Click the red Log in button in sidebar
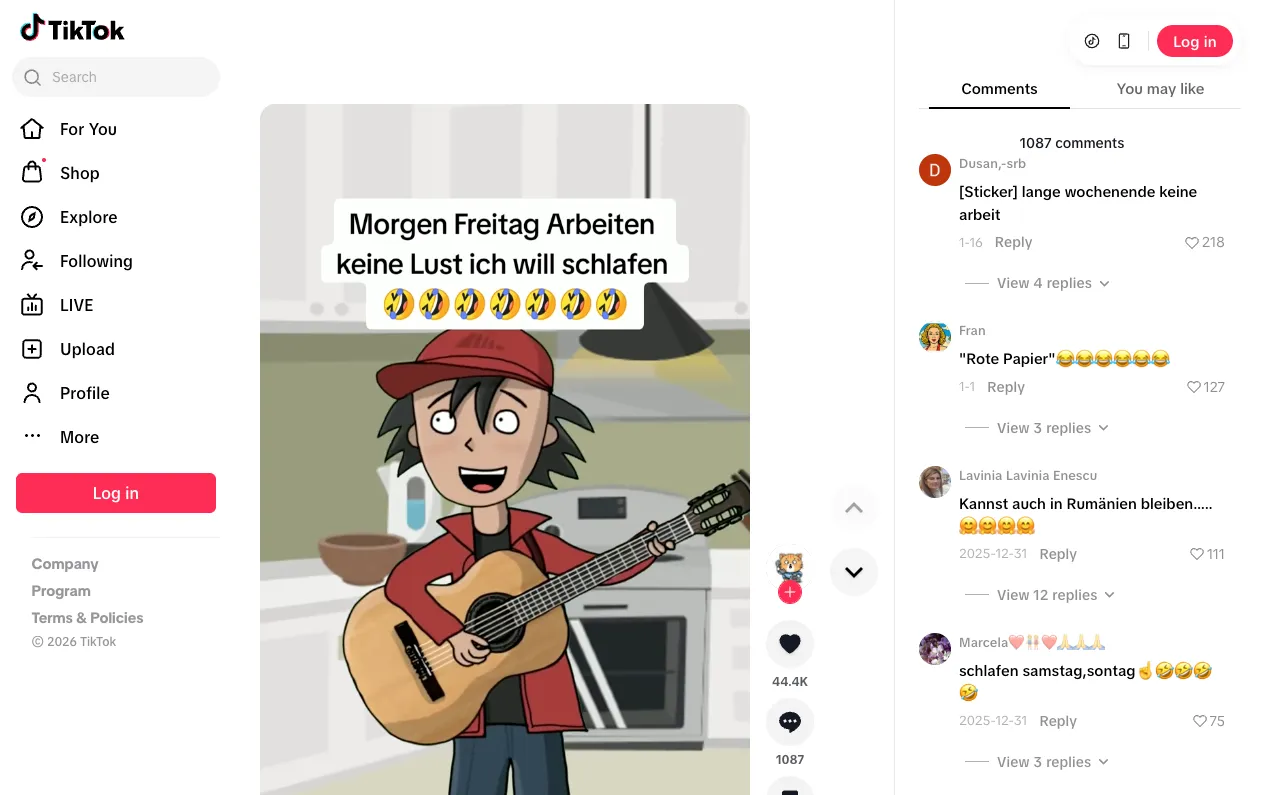 (x=116, y=493)
